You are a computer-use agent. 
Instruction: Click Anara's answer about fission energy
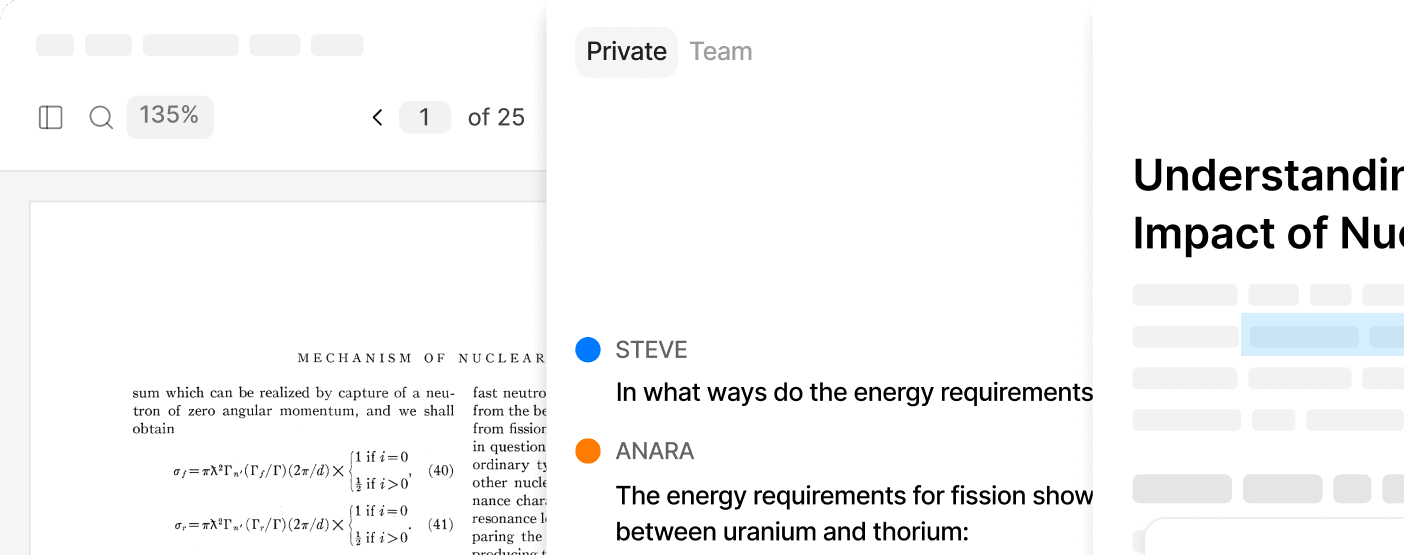click(854, 513)
